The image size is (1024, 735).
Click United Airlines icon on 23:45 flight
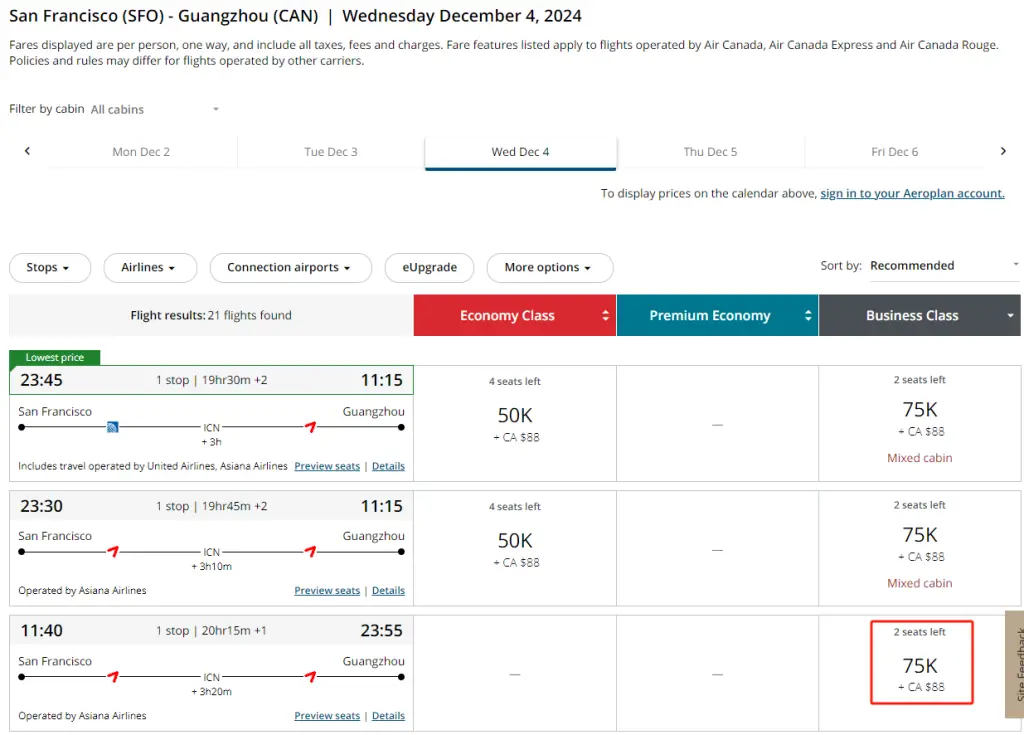[113, 427]
